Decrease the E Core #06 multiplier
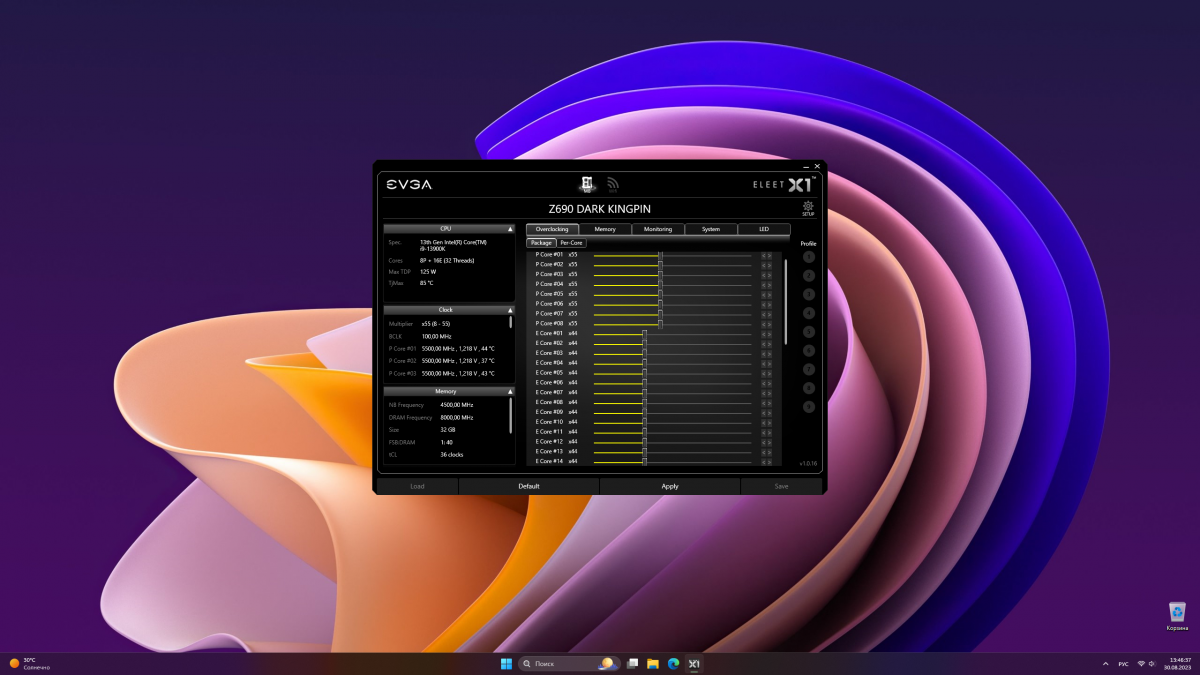1200x675 pixels. tap(763, 382)
